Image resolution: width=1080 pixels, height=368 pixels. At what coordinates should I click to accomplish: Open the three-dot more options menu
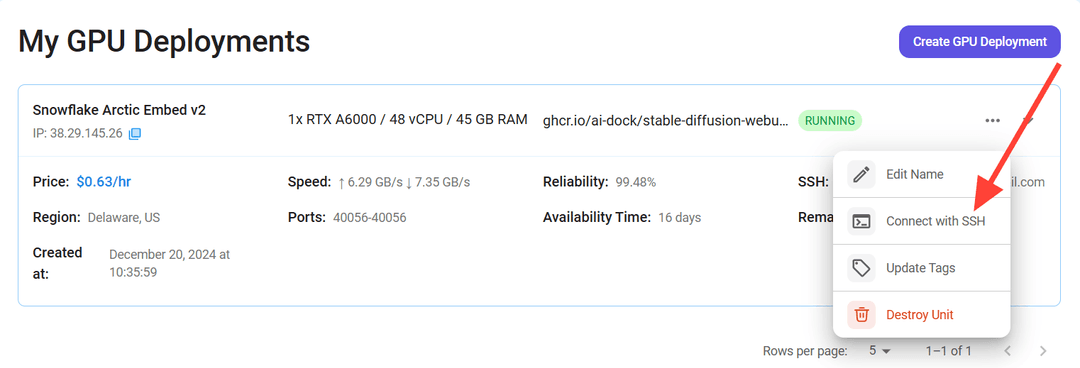click(x=993, y=121)
